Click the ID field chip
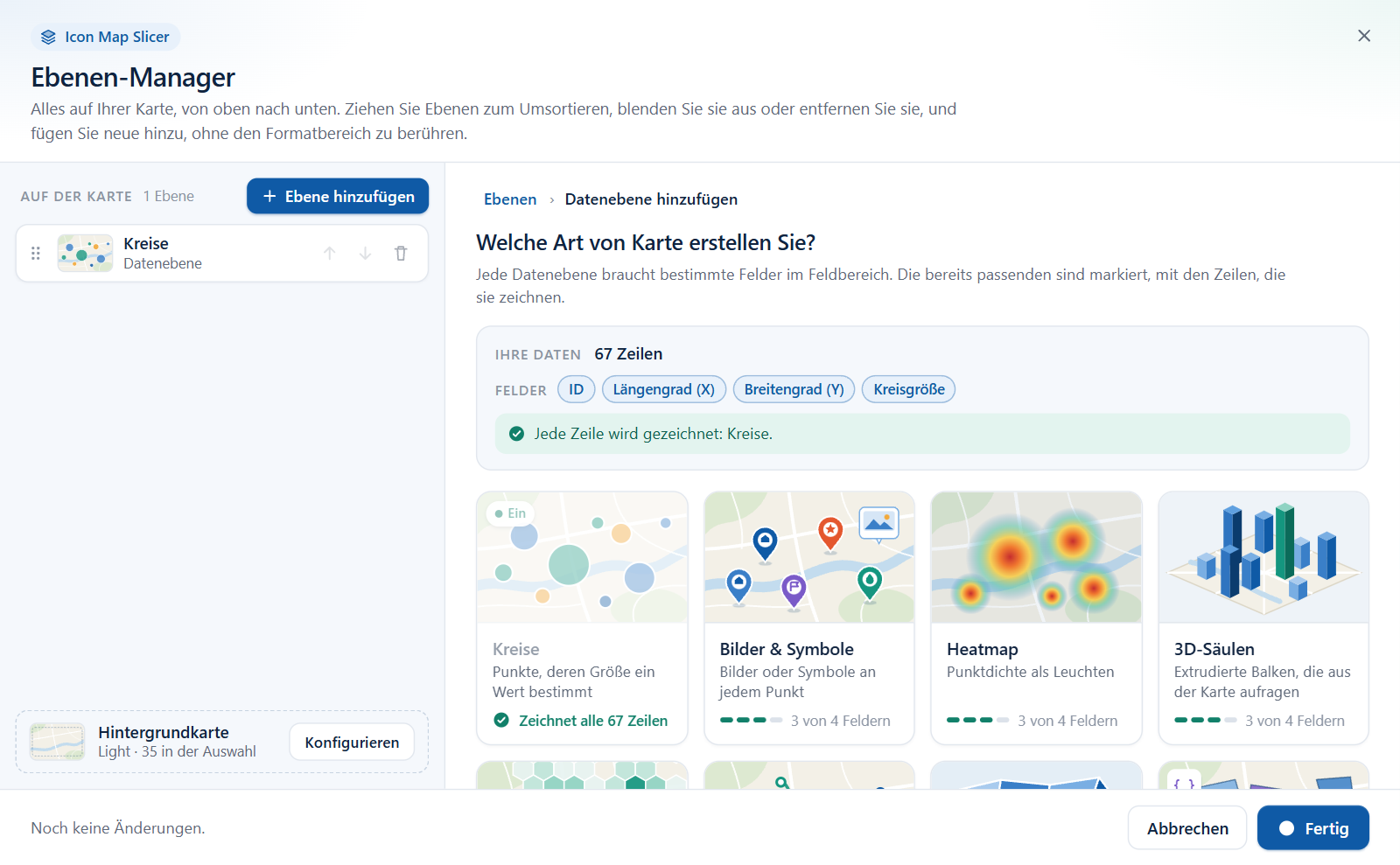The width and height of the screenshot is (1400, 865). 577,389
